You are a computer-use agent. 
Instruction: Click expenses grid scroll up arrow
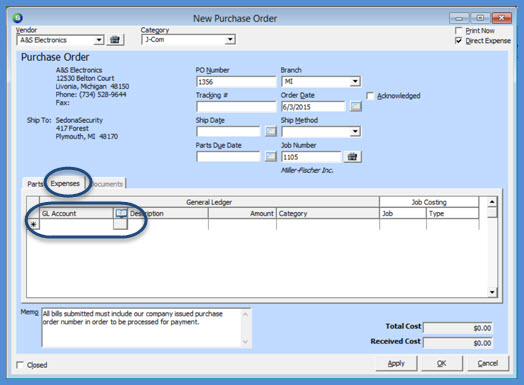pyautogui.click(x=492, y=202)
